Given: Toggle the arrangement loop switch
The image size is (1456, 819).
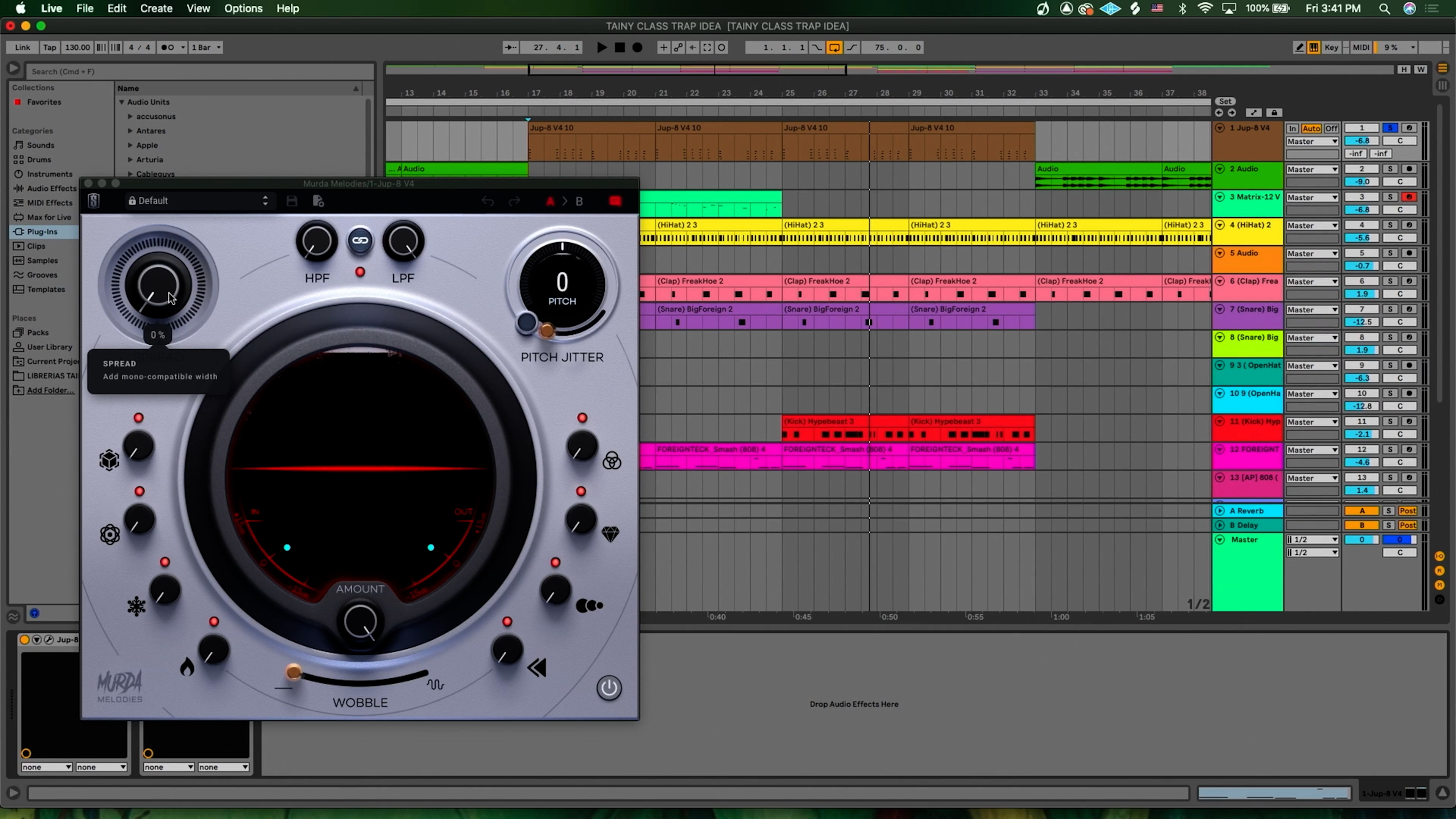Looking at the screenshot, I should tap(835, 47).
